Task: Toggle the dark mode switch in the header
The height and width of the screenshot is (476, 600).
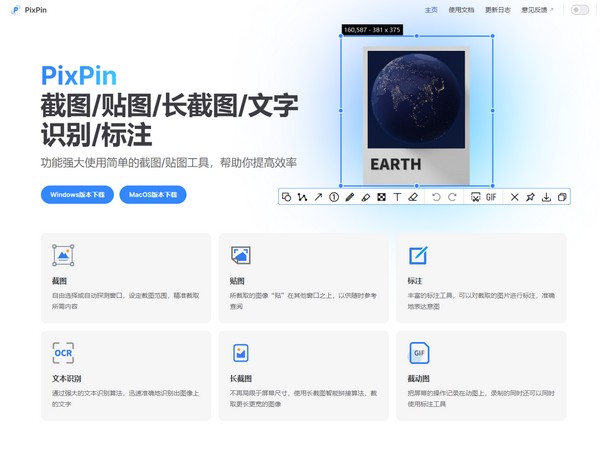Action: 580,10
